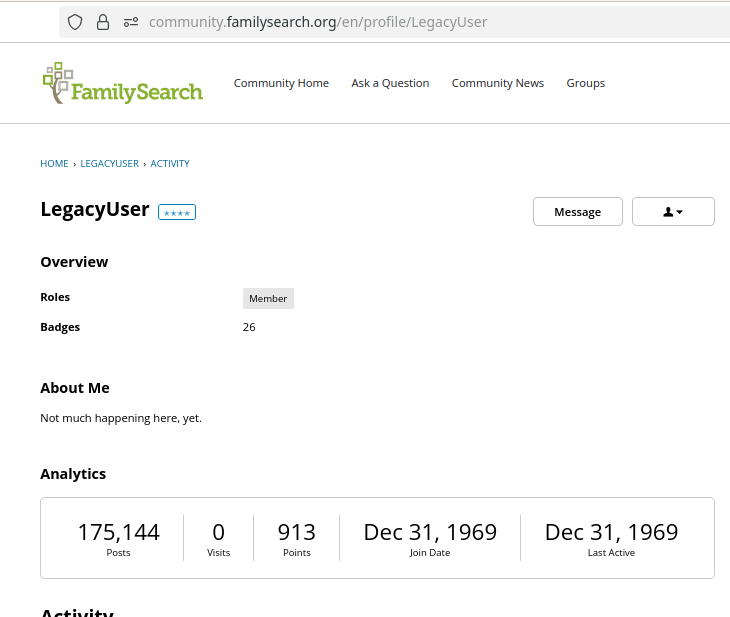Click the Member role tag
Screen dimensions: 730x617
pos(268,298)
